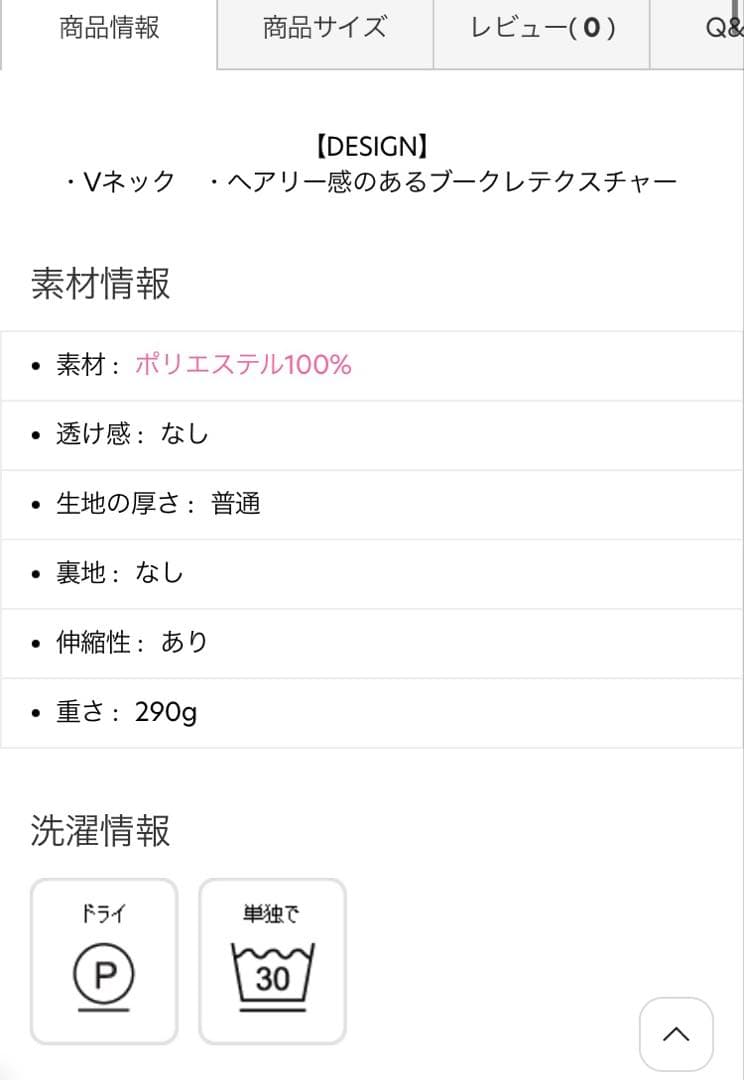The width and height of the screenshot is (744, 1080).
Task: Click the 素材情報 section heading
Action: pyautogui.click(x=101, y=284)
